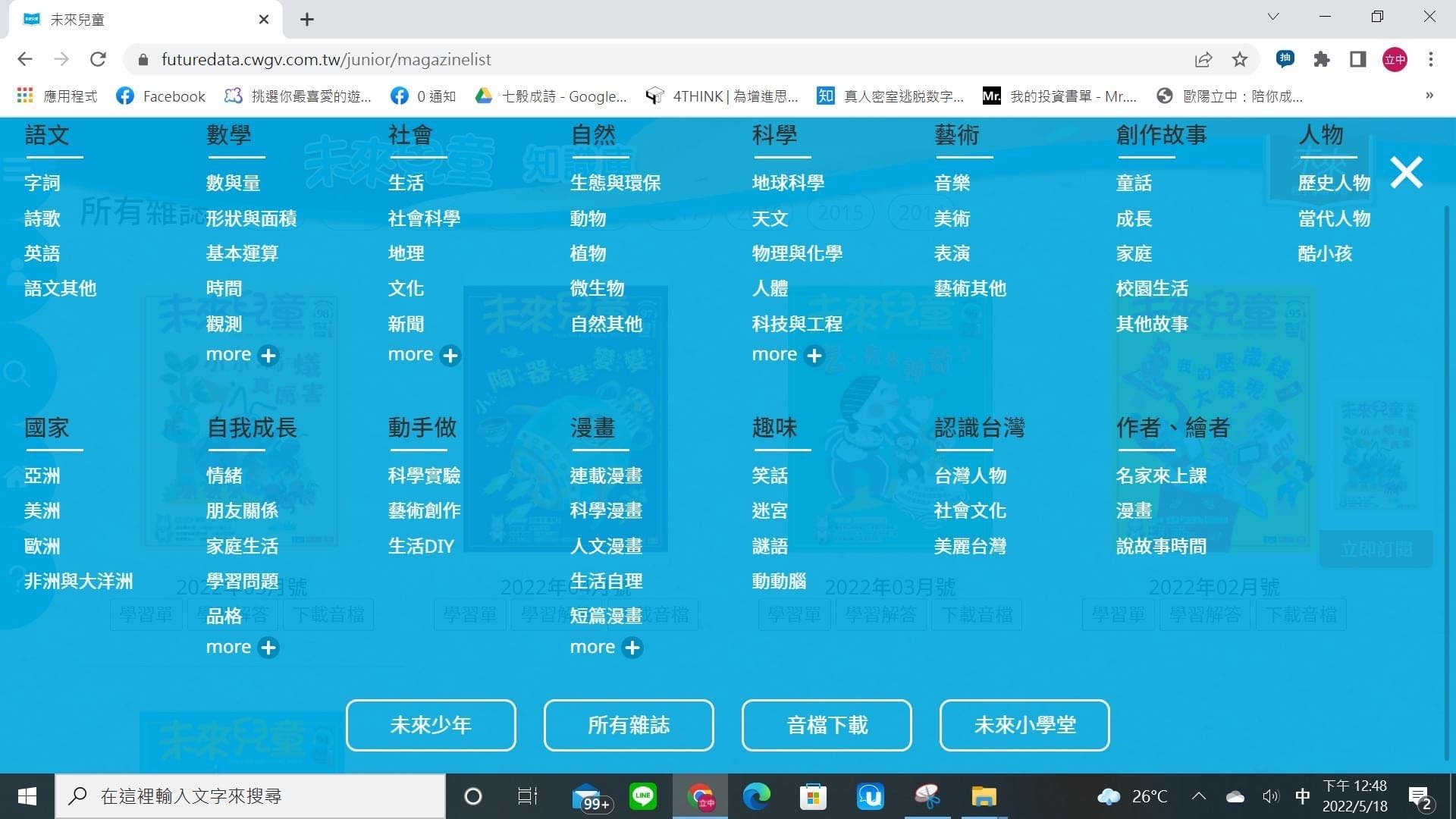Screen dimensions: 1456x819
Task: Open the Facebook bookmark
Action: tap(161, 96)
